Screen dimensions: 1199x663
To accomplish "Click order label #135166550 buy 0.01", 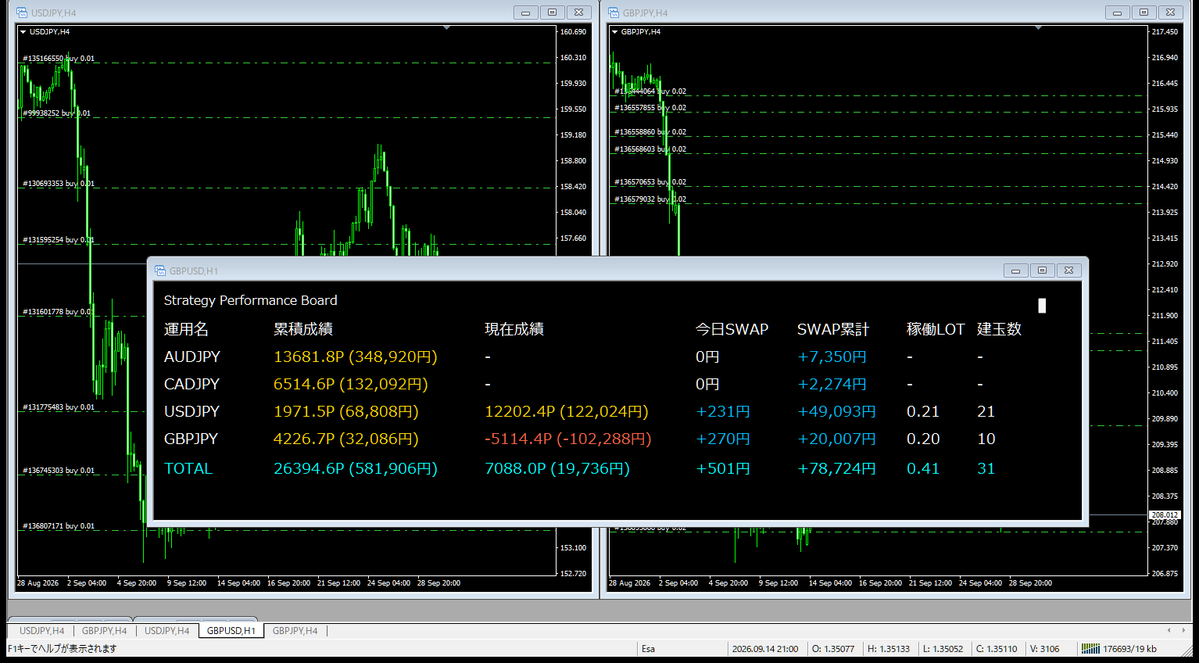I will click(x=59, y=58).
